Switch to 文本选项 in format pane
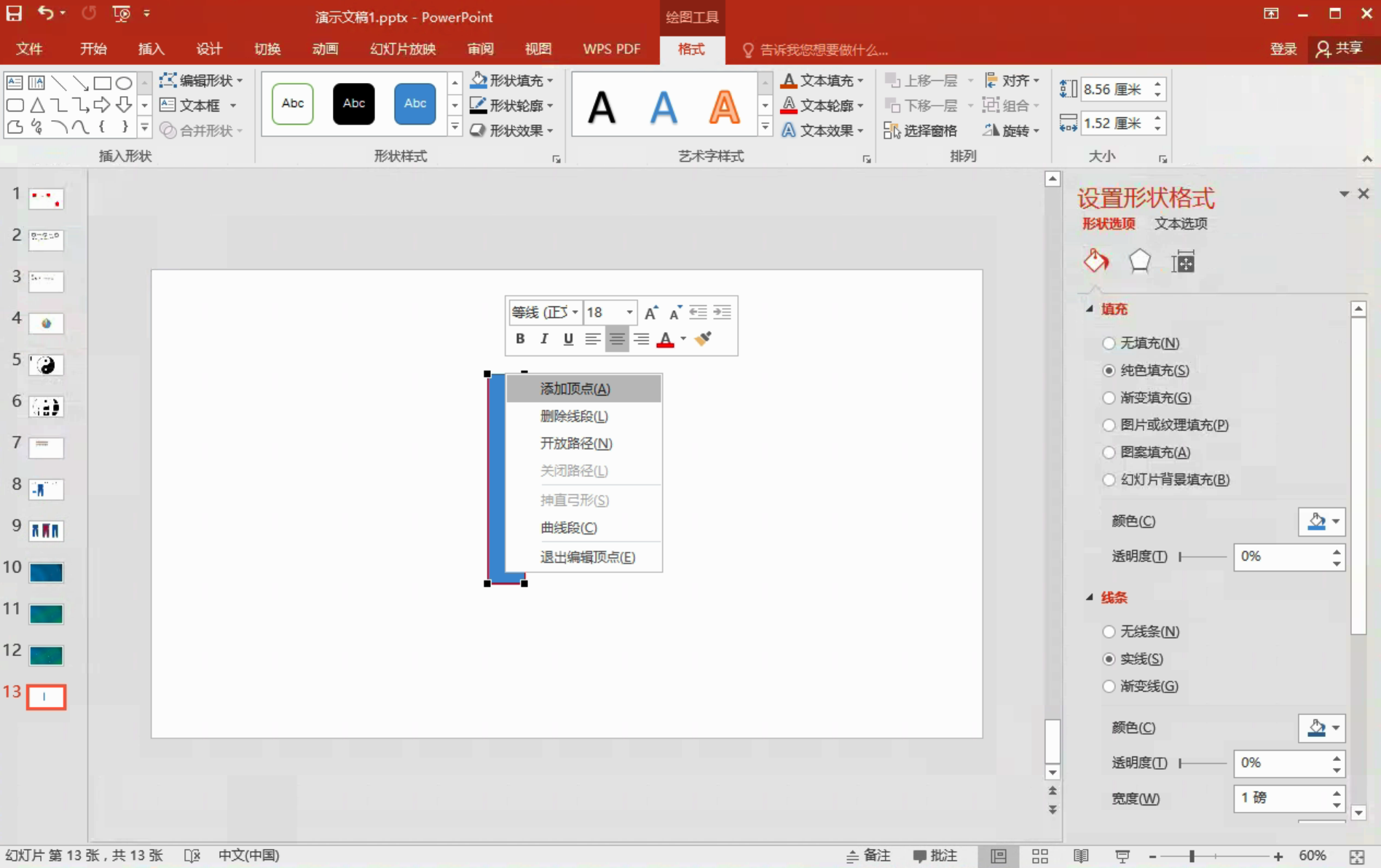 coord(1181,224)
